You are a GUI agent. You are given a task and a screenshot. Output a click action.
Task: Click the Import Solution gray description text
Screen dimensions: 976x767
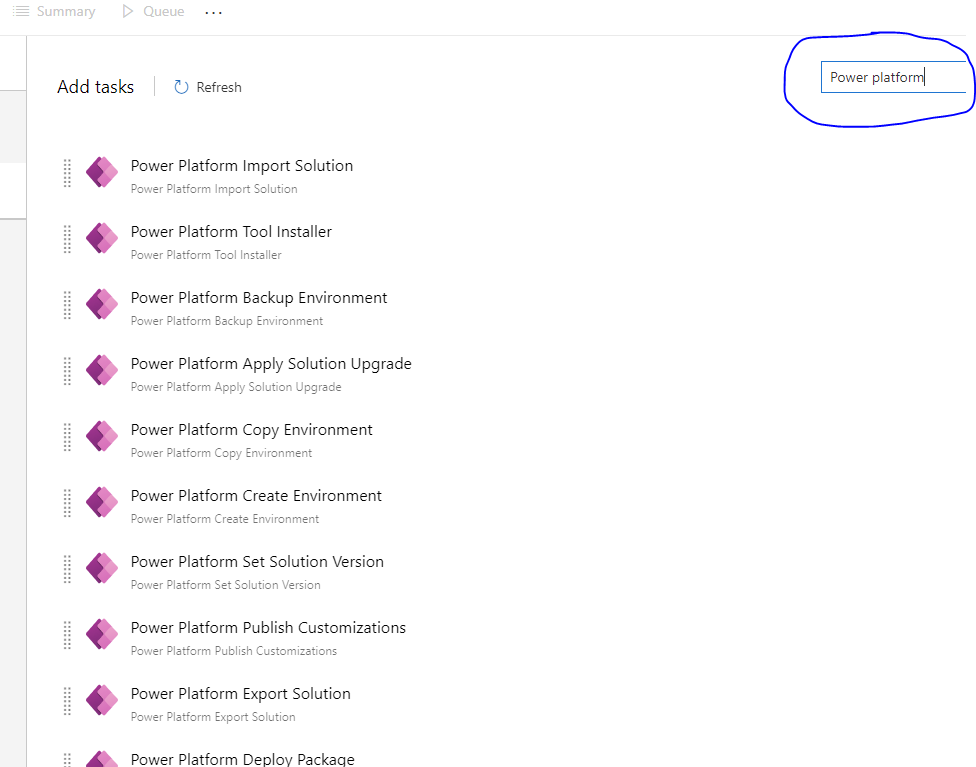(214, 189)
